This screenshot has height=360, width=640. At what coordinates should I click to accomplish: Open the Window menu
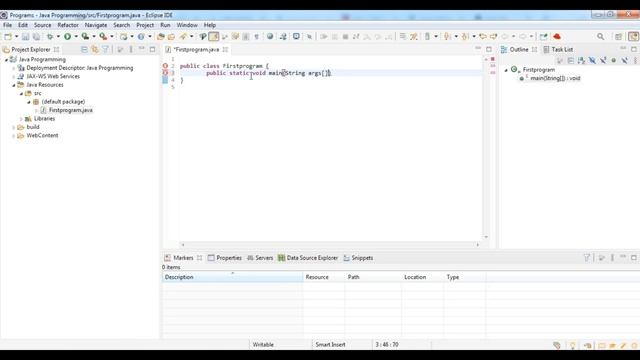click(187, 25)
